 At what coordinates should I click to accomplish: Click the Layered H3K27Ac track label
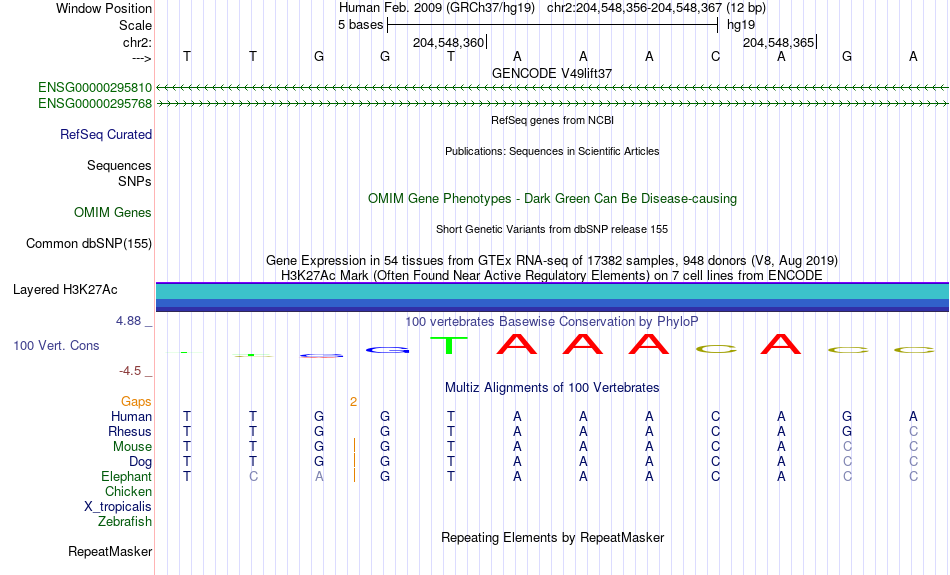tap(65, 290)
